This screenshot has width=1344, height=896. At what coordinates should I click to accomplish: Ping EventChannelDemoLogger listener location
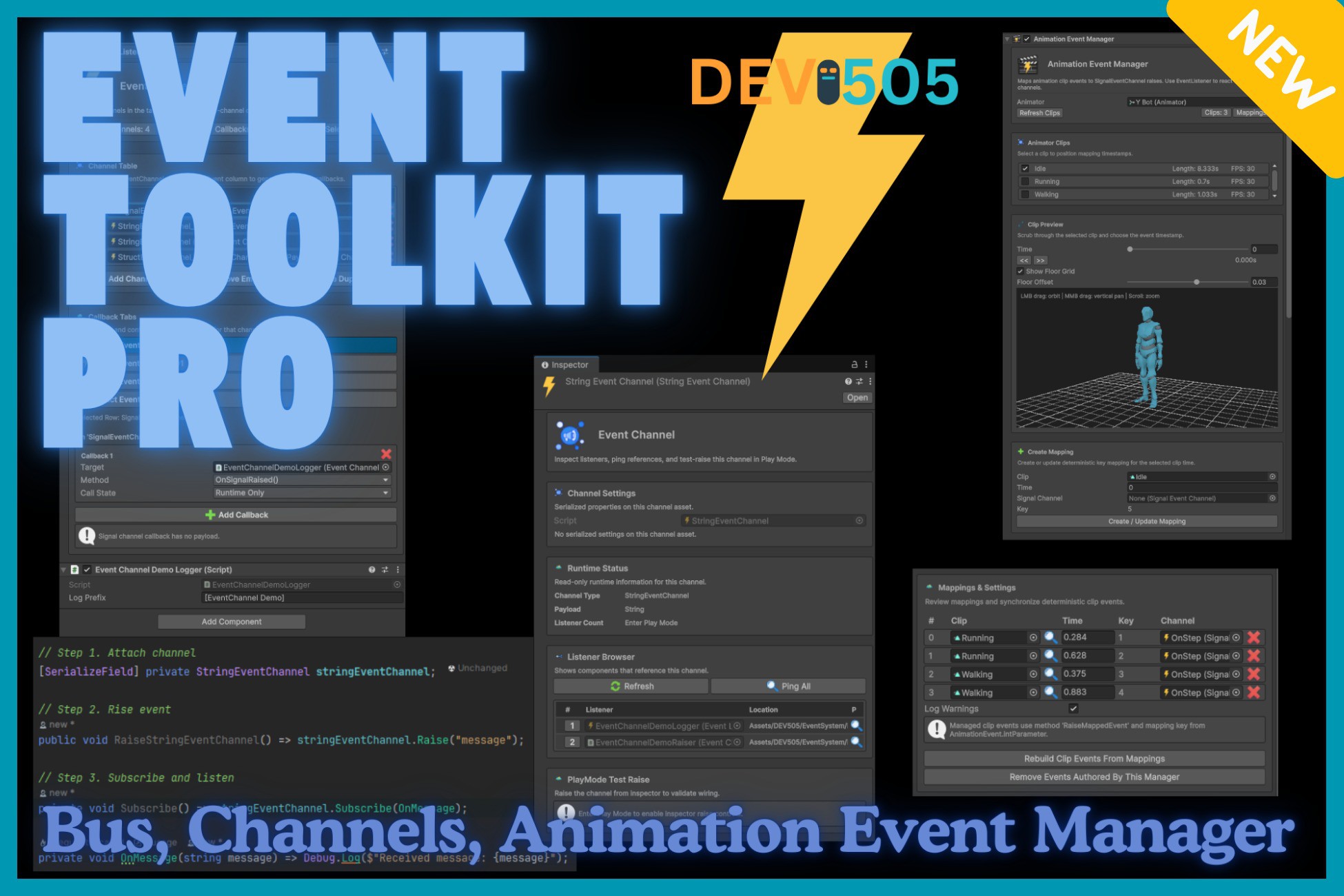click(x=856, y=725)
